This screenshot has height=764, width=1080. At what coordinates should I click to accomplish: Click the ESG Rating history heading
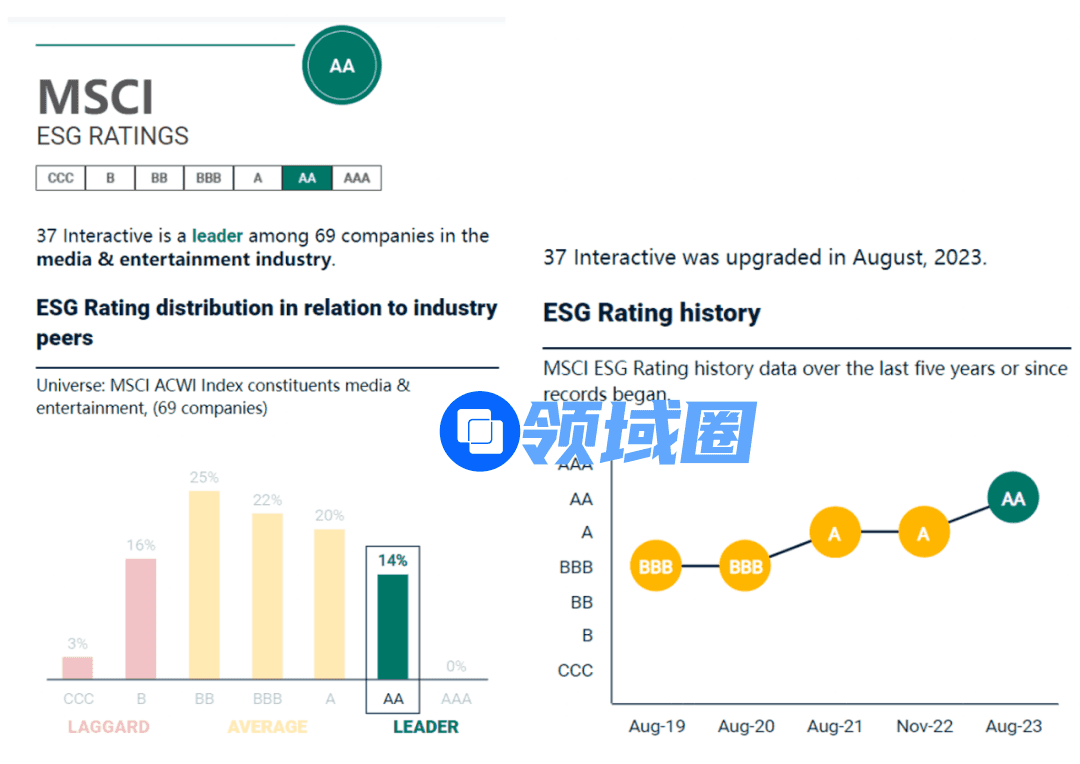[x=652, y=313]
